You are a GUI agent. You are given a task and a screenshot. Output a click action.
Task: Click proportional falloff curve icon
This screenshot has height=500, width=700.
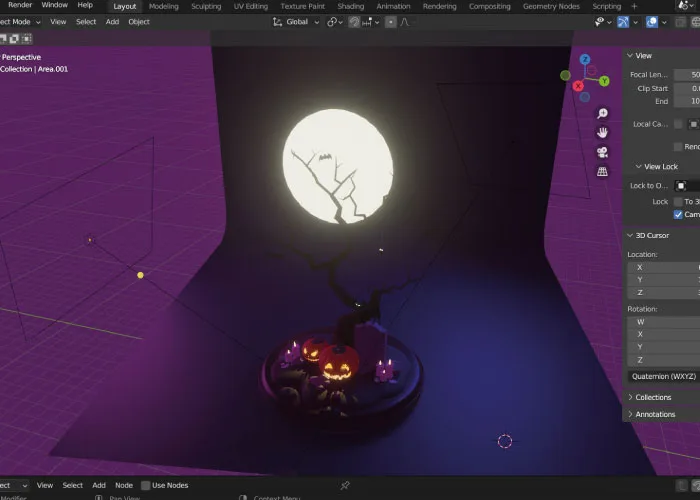pos(405,22)
